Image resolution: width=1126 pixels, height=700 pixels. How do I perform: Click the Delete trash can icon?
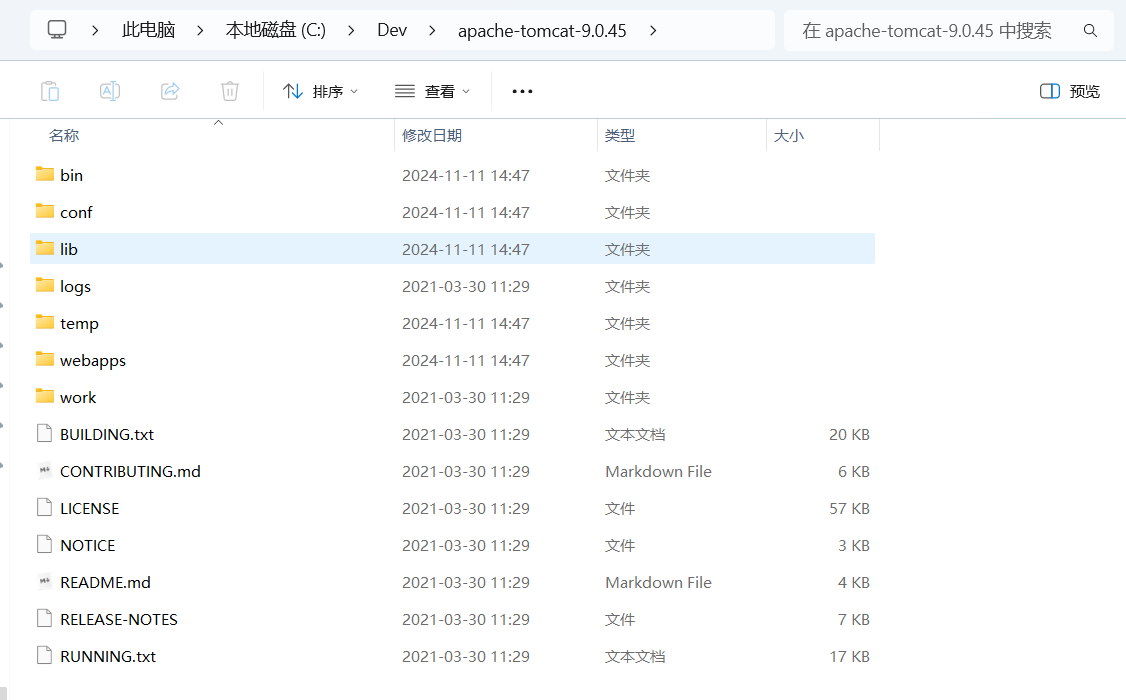click(230, 91)
